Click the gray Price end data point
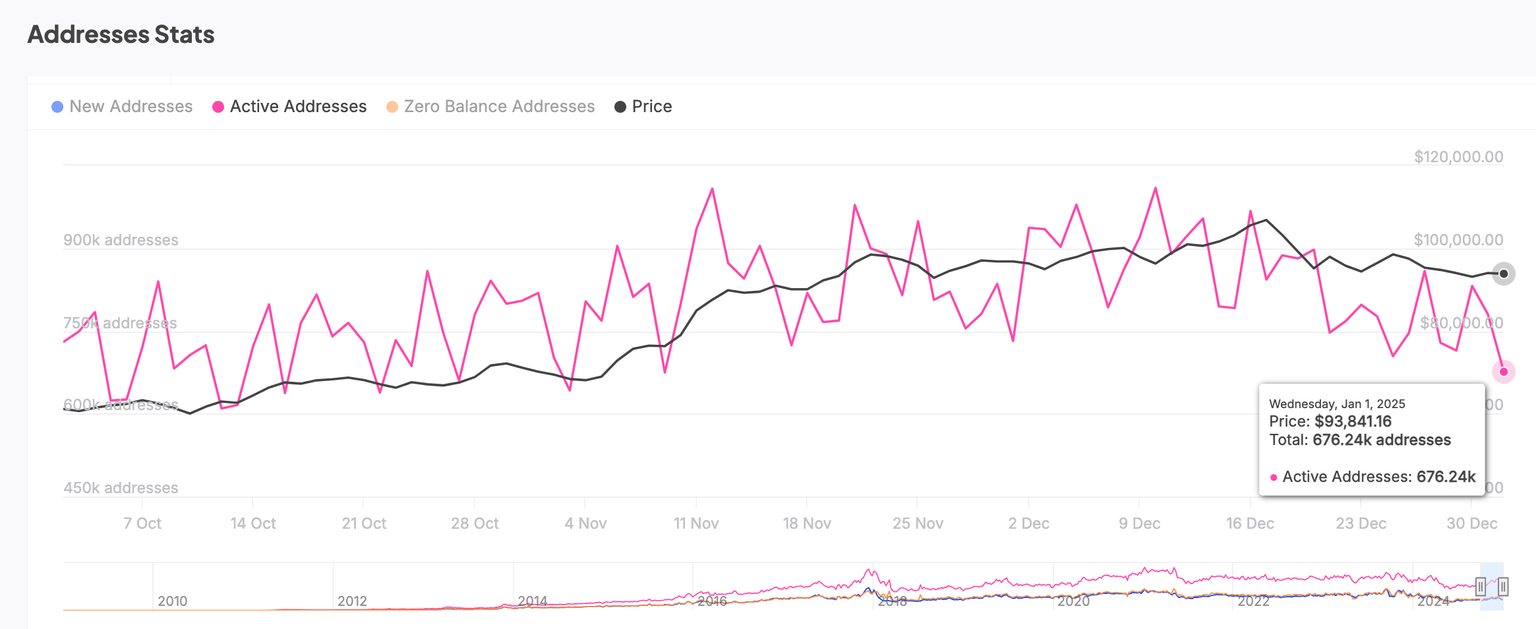Screen dimensions: 1536x629 [1503, 274]
